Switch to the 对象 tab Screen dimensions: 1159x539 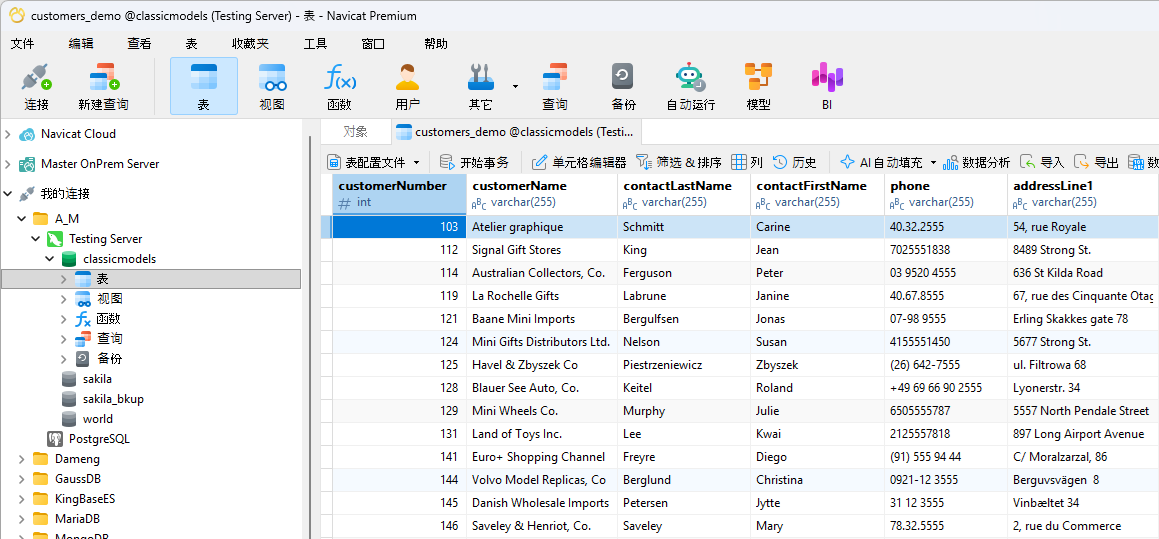coord(356,132)
